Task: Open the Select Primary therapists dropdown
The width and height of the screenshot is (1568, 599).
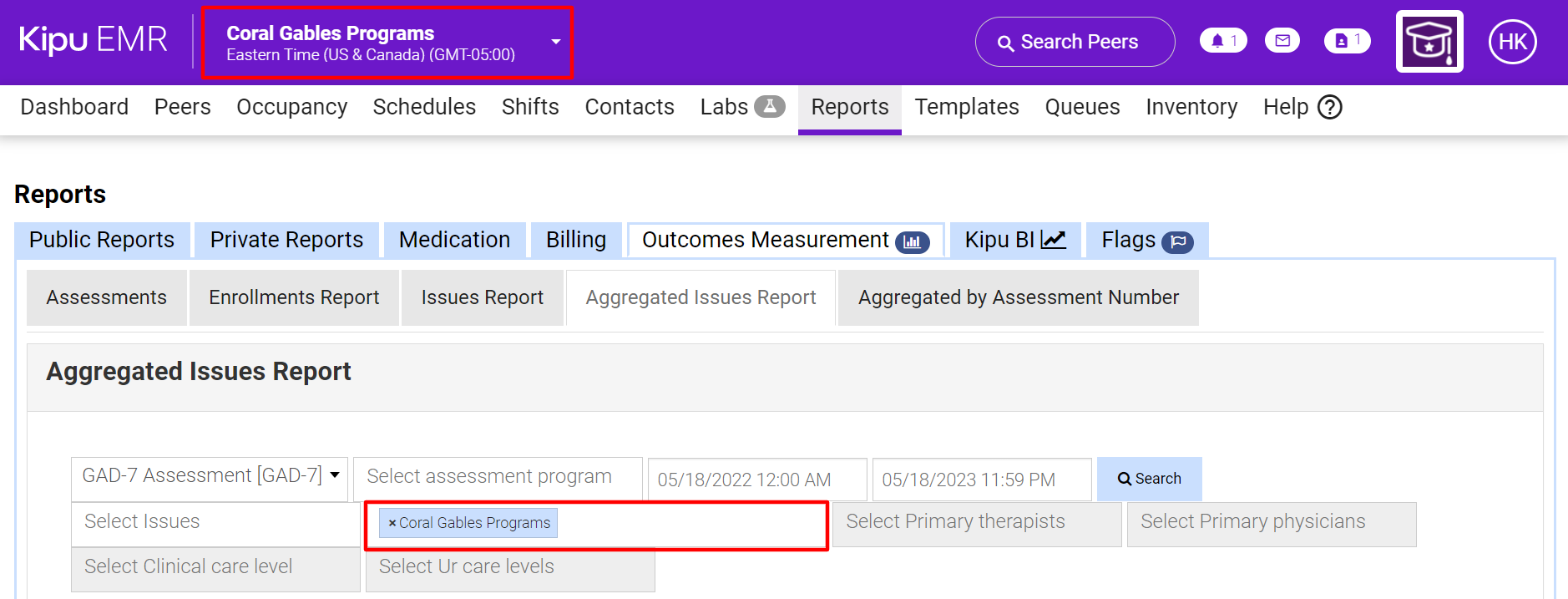Action: [x=976, y=523]
